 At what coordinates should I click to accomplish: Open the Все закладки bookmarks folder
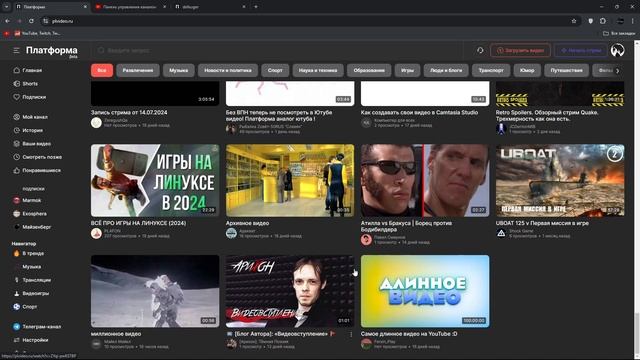tap(619, 33)
